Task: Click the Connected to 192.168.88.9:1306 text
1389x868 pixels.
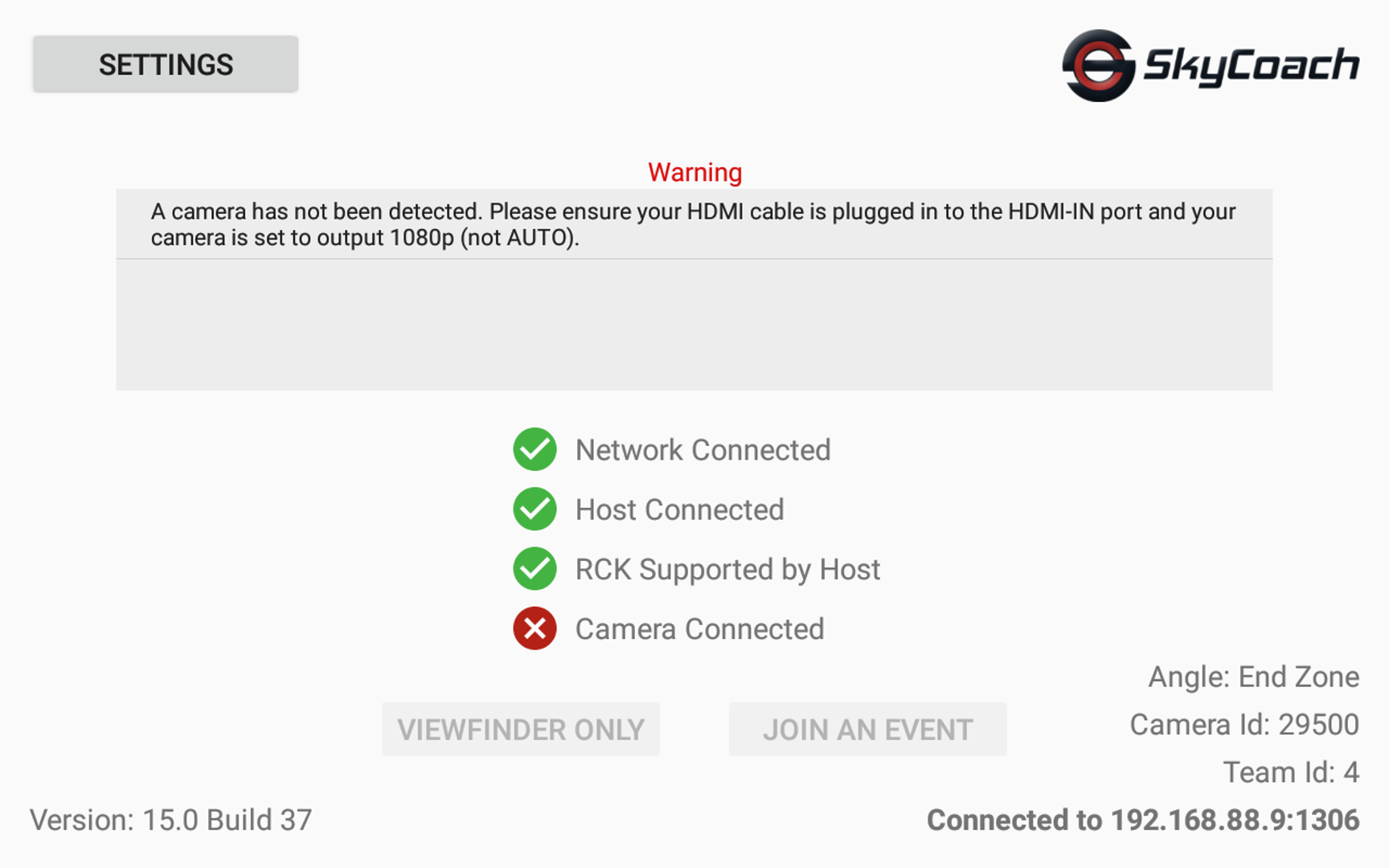Action: (1143, 820)
